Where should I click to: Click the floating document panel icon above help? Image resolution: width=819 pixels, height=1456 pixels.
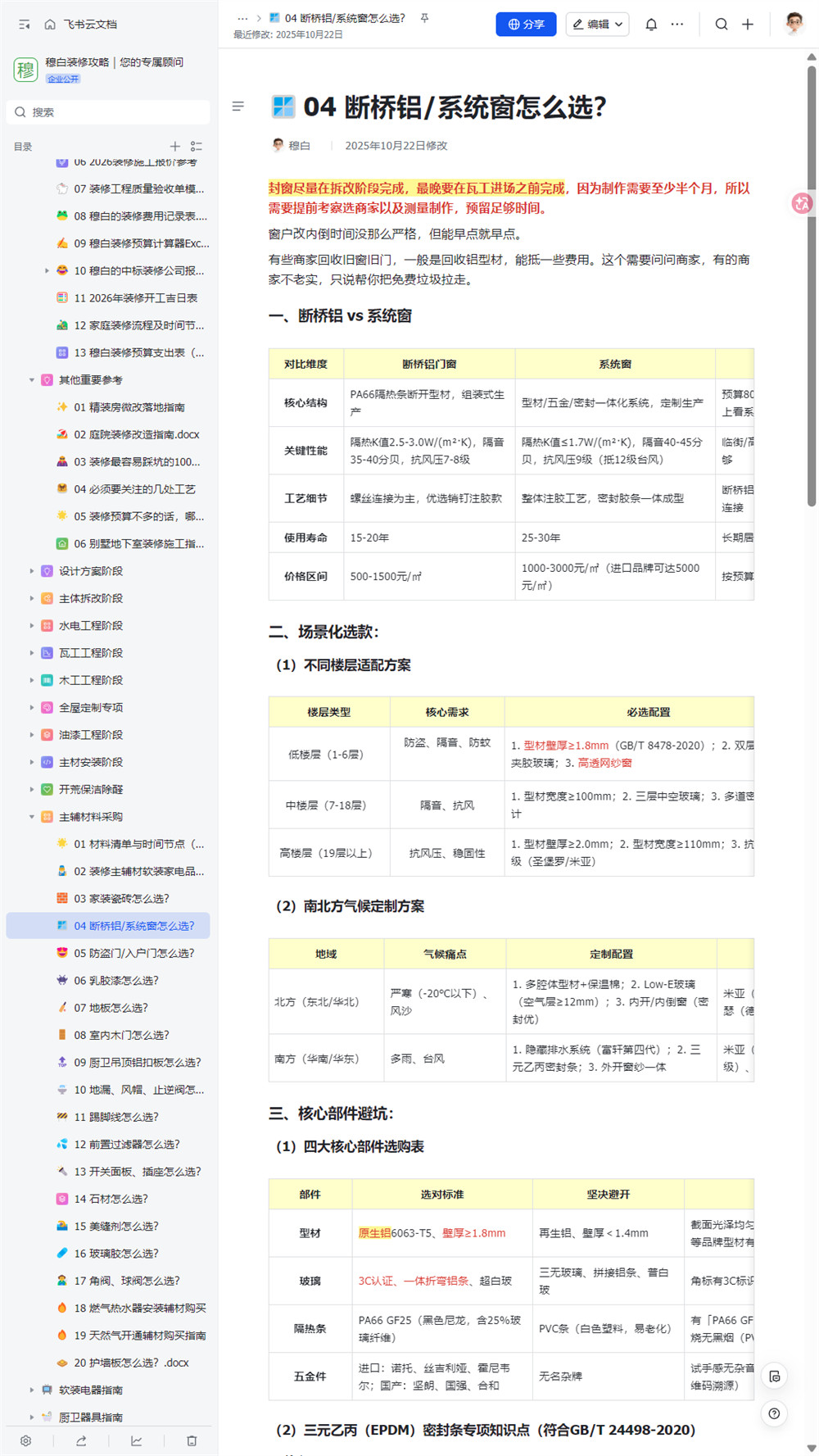(x=775, y=1377)
